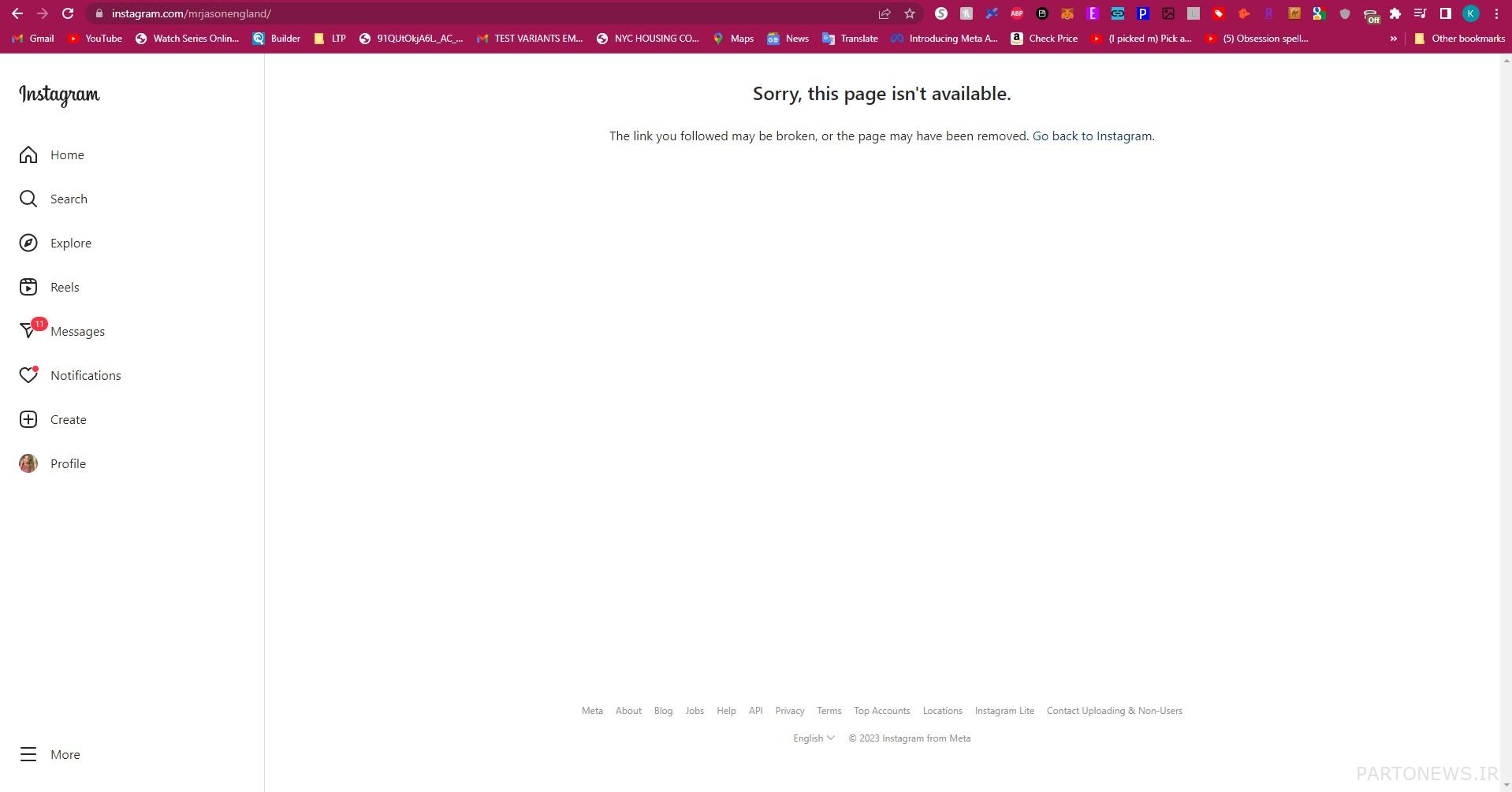
Task: Click the Instagram logo
Action: click(60, 95)
